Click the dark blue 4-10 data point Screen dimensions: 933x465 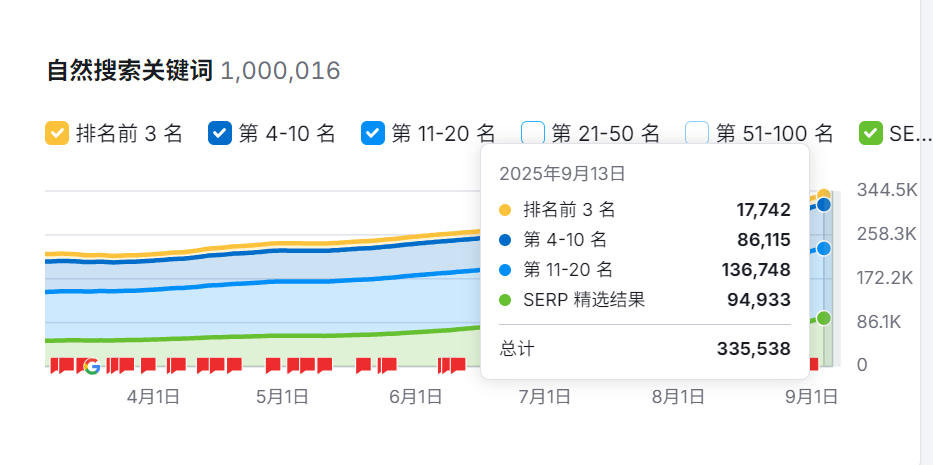[x=823, y=205]
